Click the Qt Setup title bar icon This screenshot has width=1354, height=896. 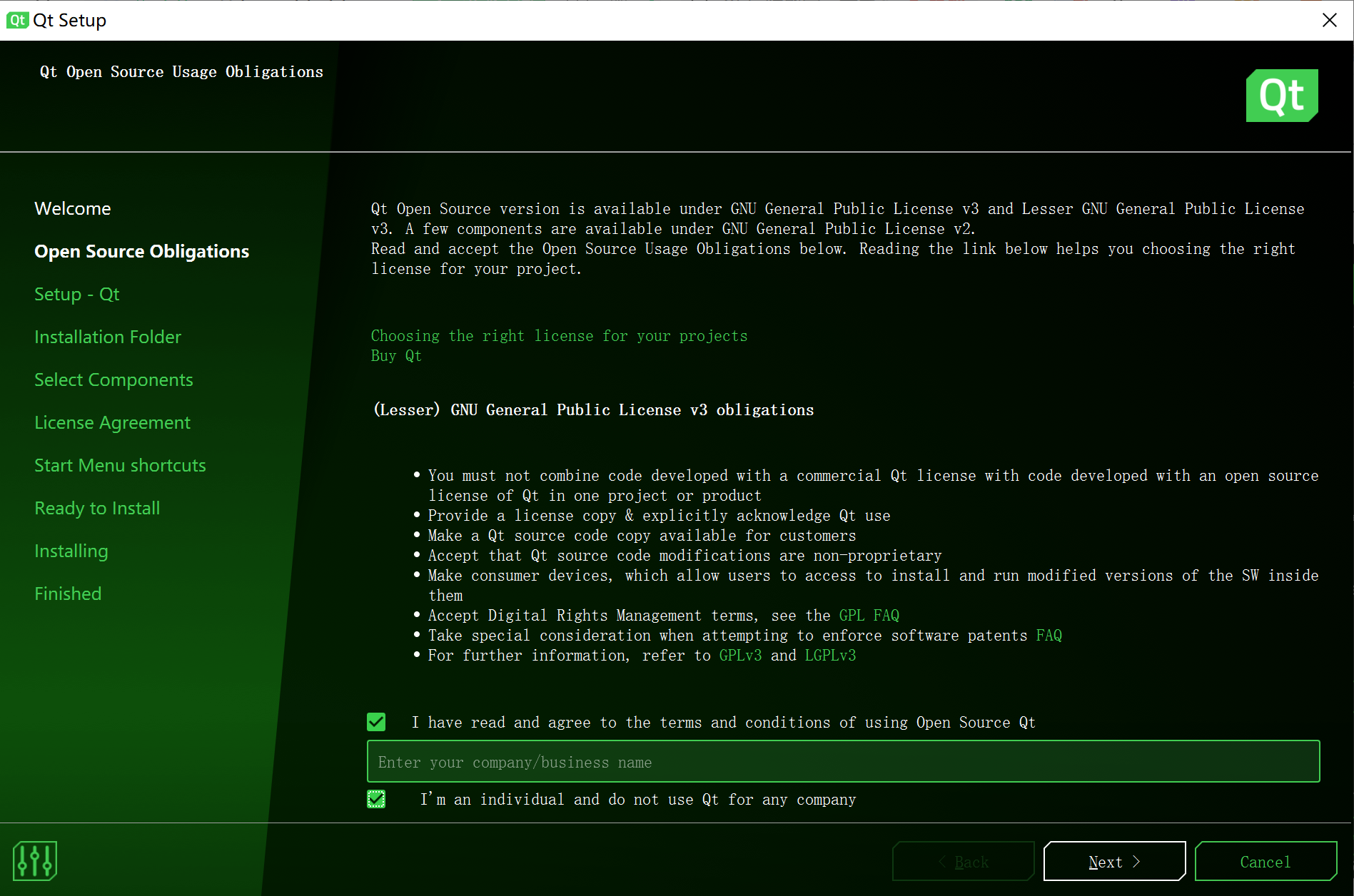(x=17, y=20)
